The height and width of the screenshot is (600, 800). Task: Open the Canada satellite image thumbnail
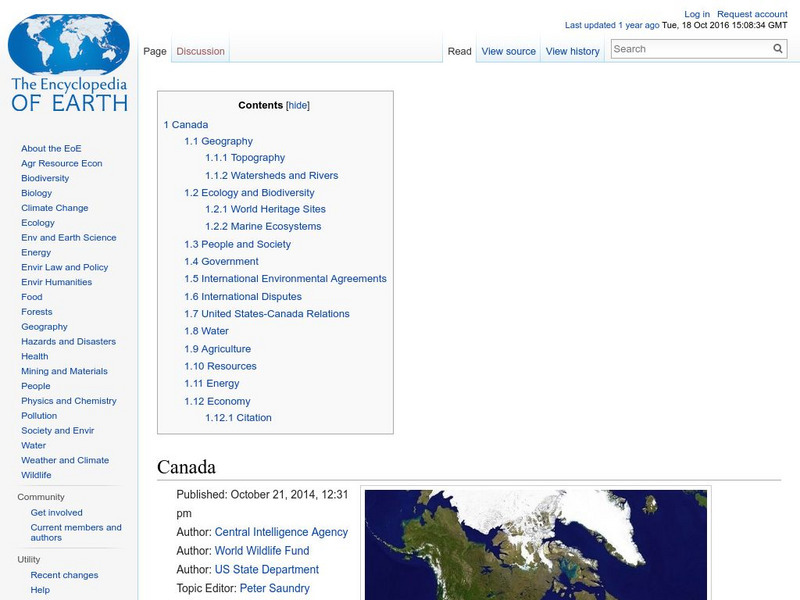(x=536, y=544)
